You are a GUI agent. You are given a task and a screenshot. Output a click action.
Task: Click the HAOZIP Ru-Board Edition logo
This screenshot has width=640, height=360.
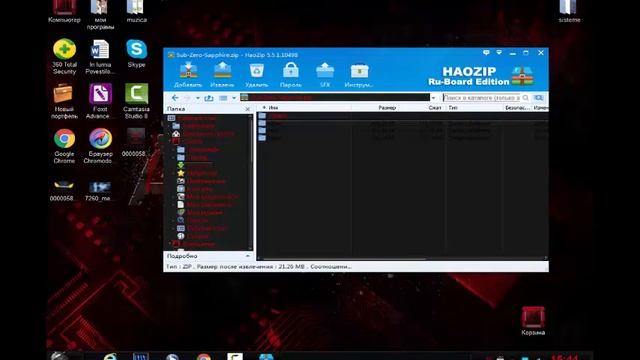coord(480,76)
